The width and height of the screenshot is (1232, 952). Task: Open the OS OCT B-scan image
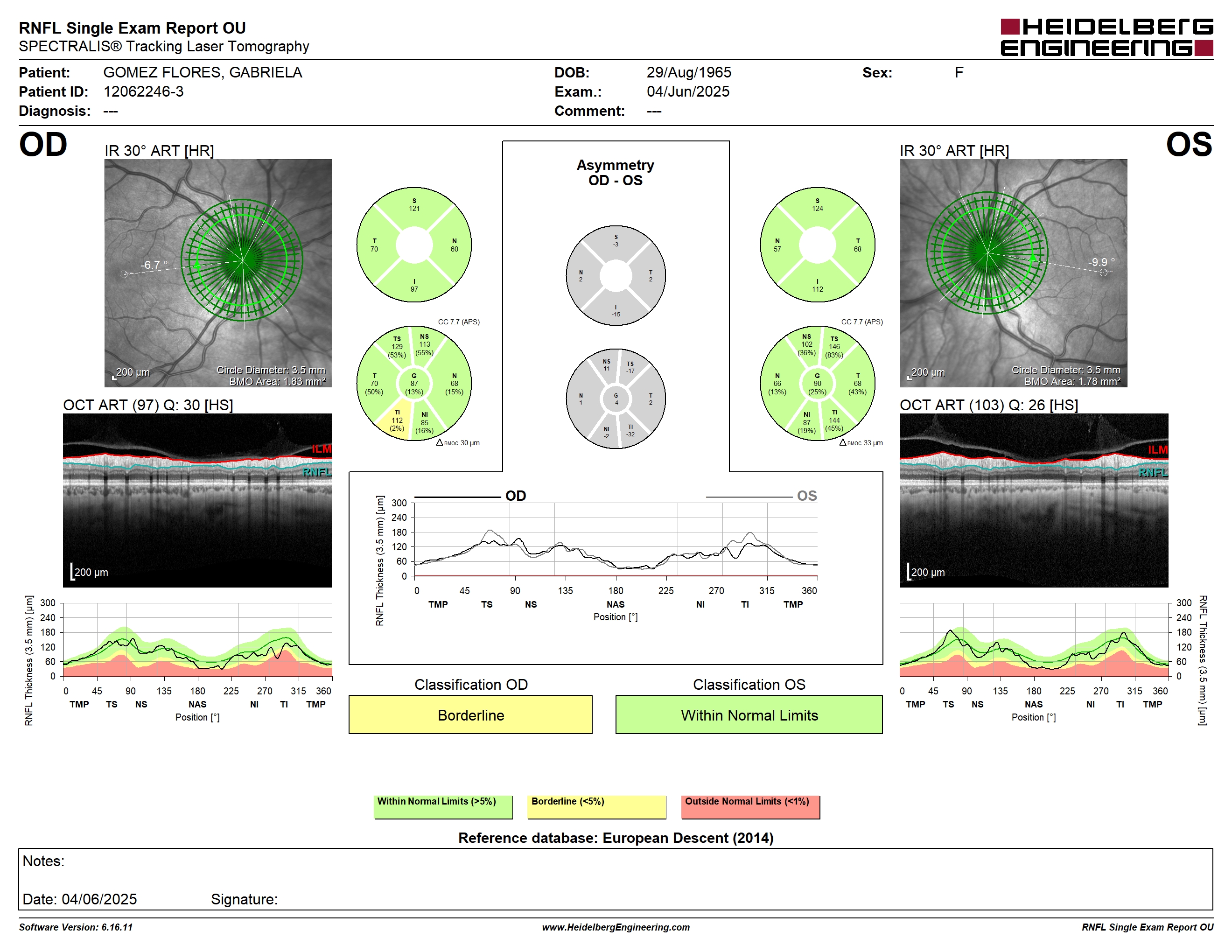[x=1034, y=500]
